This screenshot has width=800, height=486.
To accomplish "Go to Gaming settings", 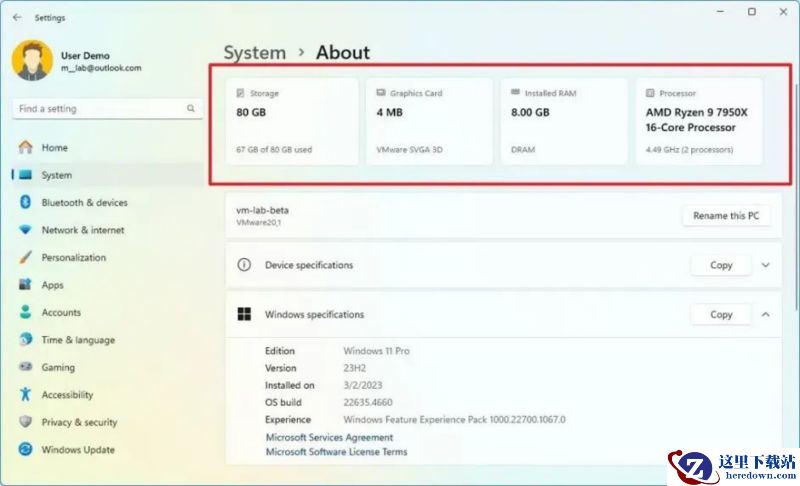I will (x=108, y=367).
